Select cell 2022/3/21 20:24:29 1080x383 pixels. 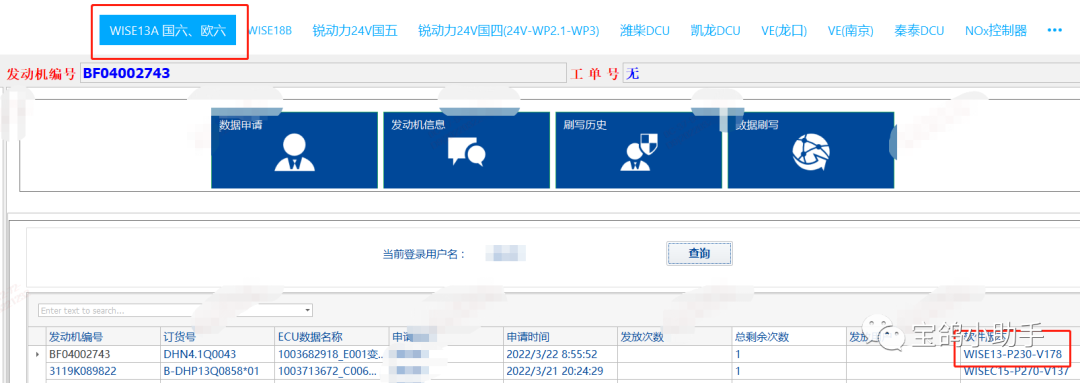pyautogui.click(x=561, y=371)
